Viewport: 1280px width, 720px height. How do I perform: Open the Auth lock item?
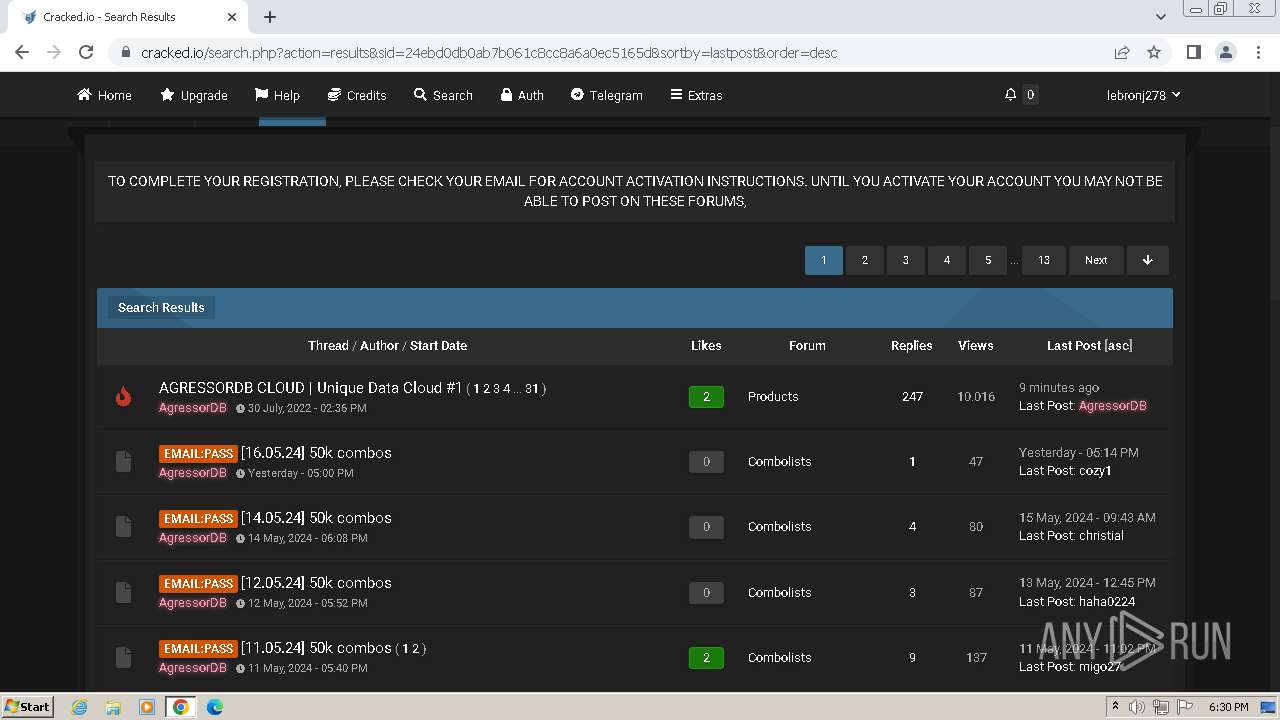pyautogui.click(x=522, y=95)
